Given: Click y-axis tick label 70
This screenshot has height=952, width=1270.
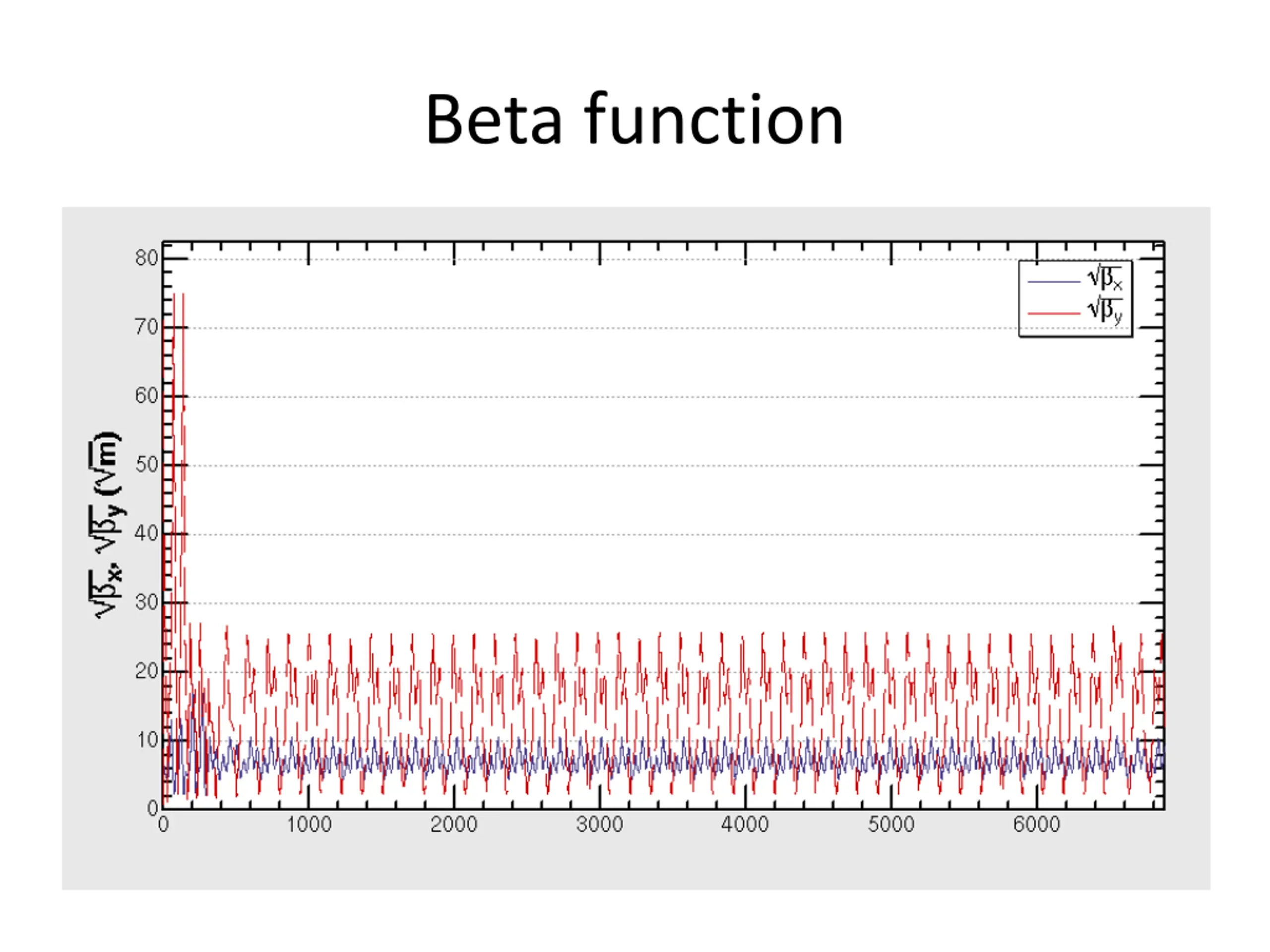Looking at the screenshot, I should click(x=146, y=327).
